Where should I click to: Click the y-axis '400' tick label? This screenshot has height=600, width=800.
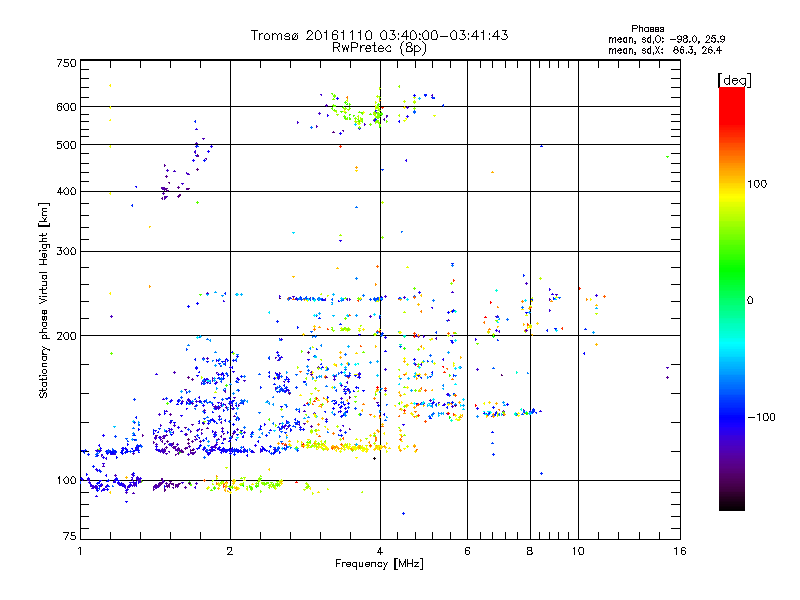[66, 192]
